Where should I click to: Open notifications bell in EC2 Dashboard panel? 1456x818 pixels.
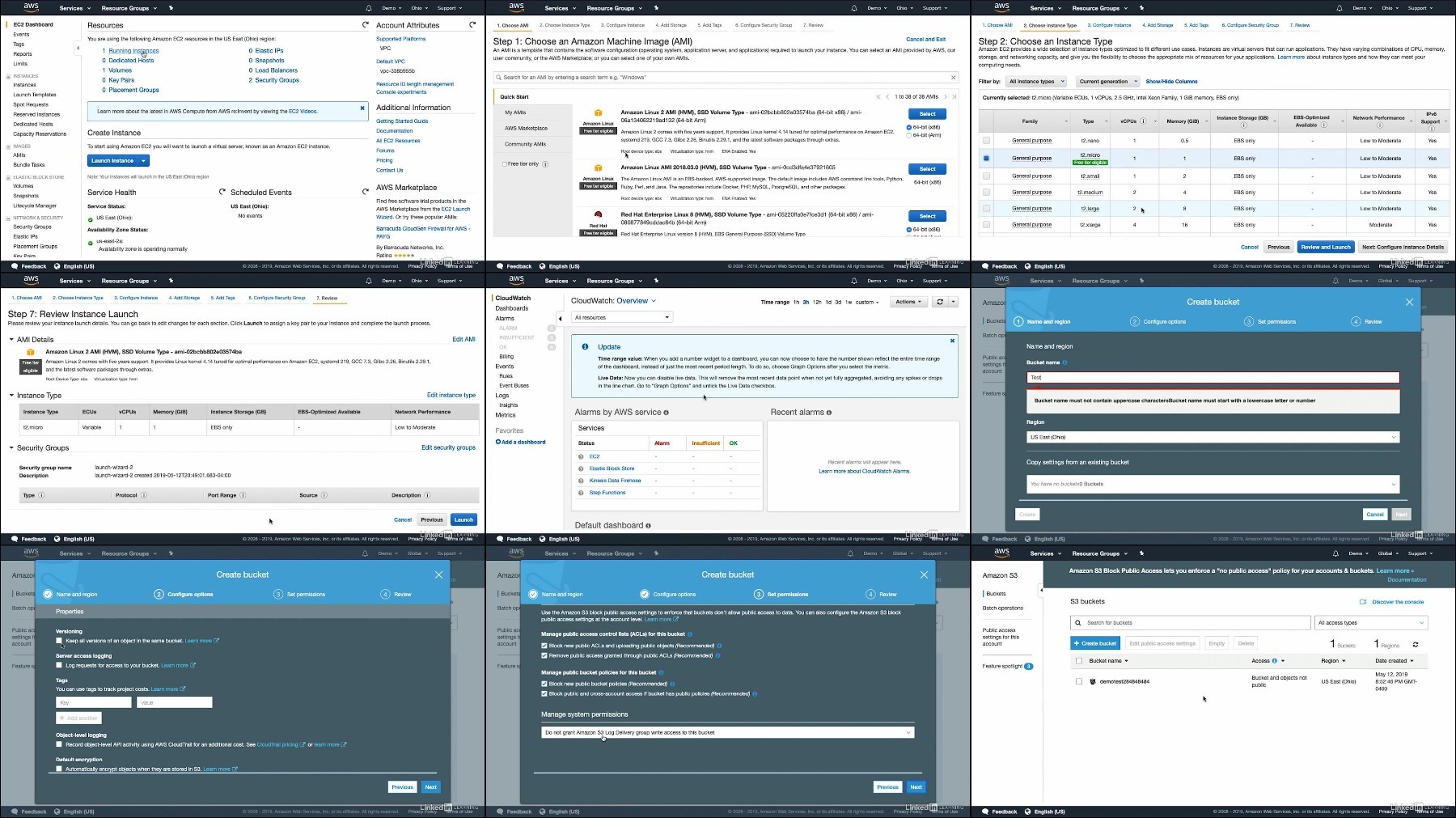(x=369, y=8)
